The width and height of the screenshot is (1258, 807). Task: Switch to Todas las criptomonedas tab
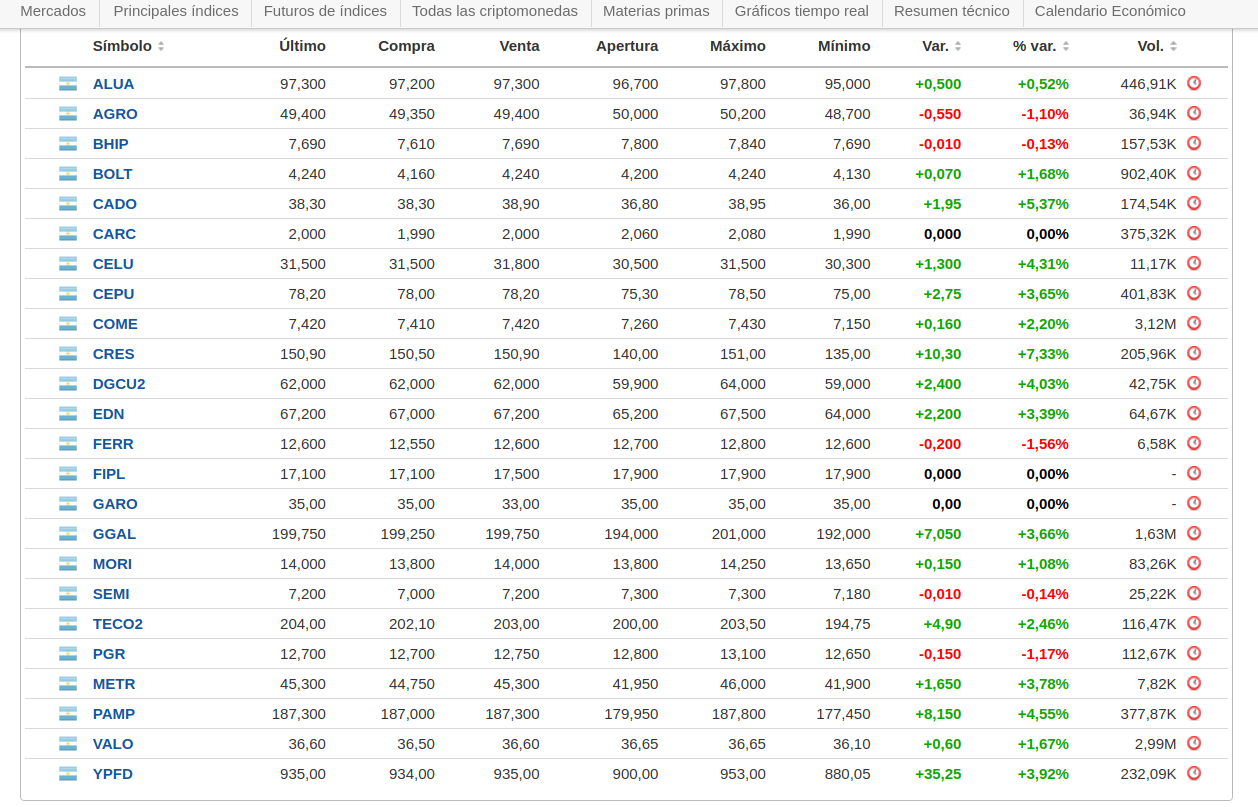click(495, 12)
